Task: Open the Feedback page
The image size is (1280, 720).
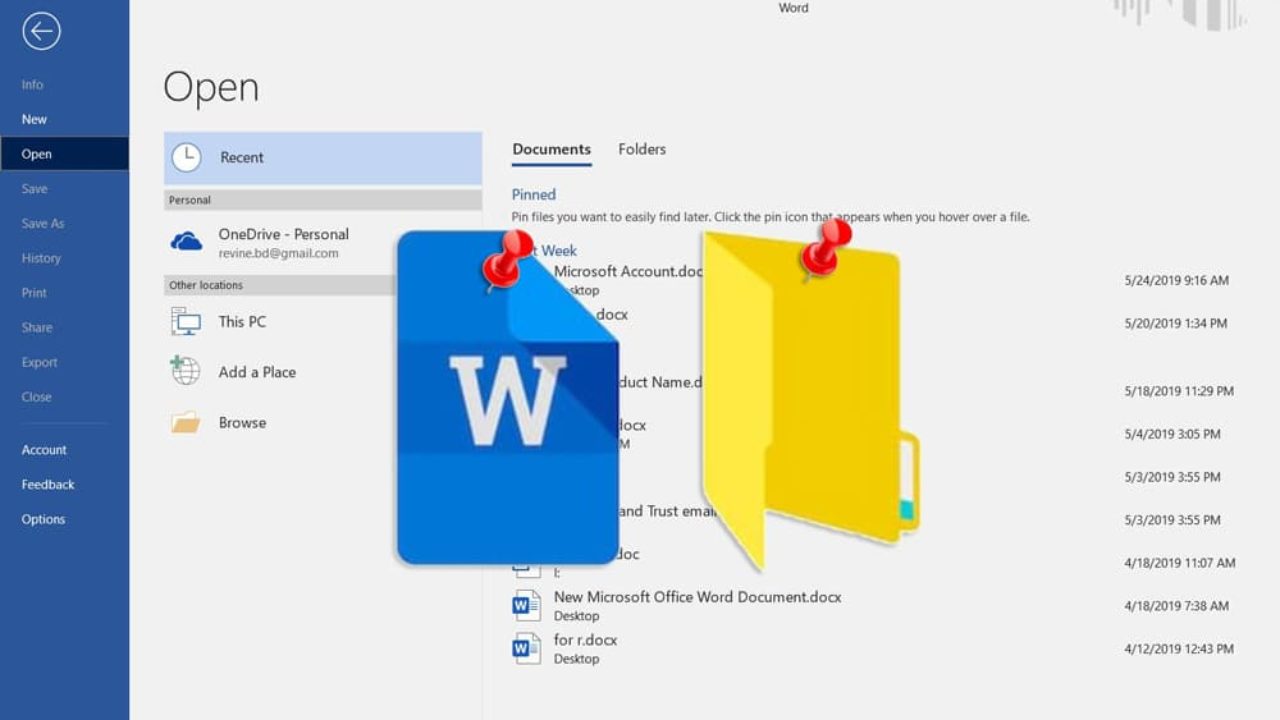Action: (48, 485)
